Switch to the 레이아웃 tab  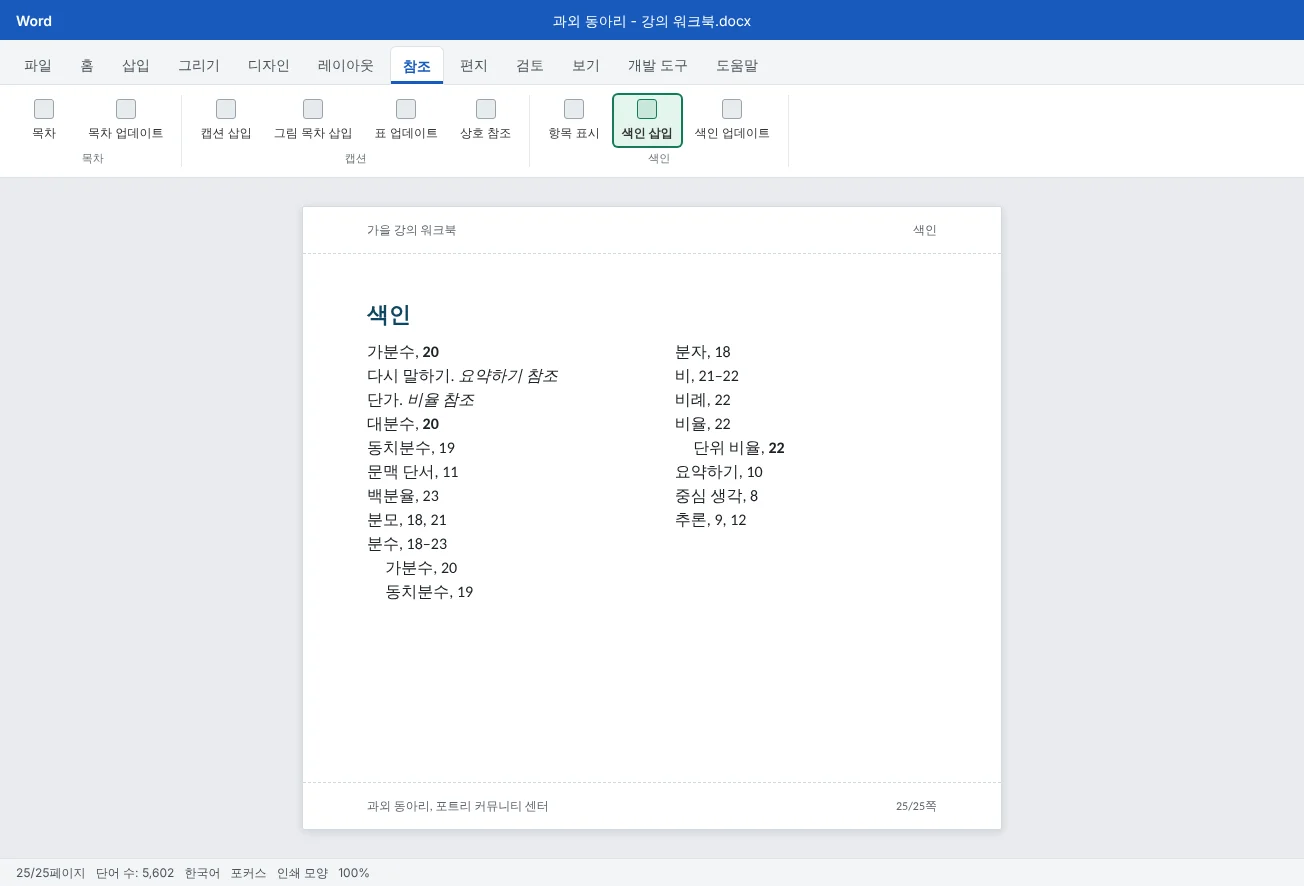tap(346, 66)
